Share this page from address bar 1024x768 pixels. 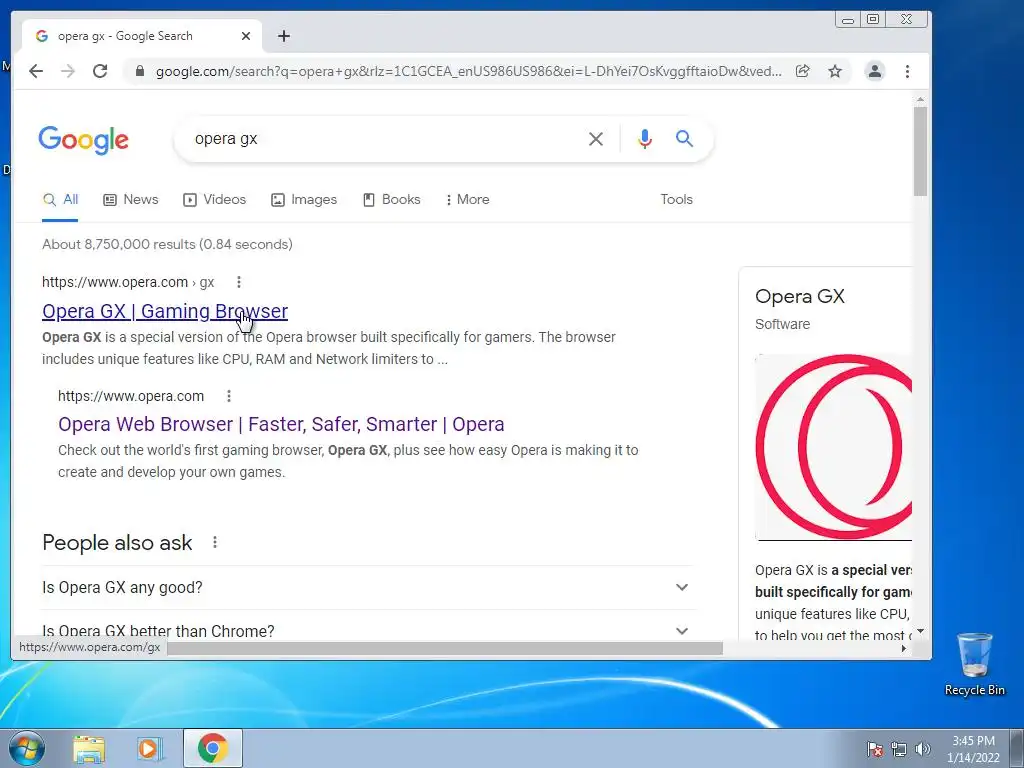pyautogui.click(x=803, y=71)
